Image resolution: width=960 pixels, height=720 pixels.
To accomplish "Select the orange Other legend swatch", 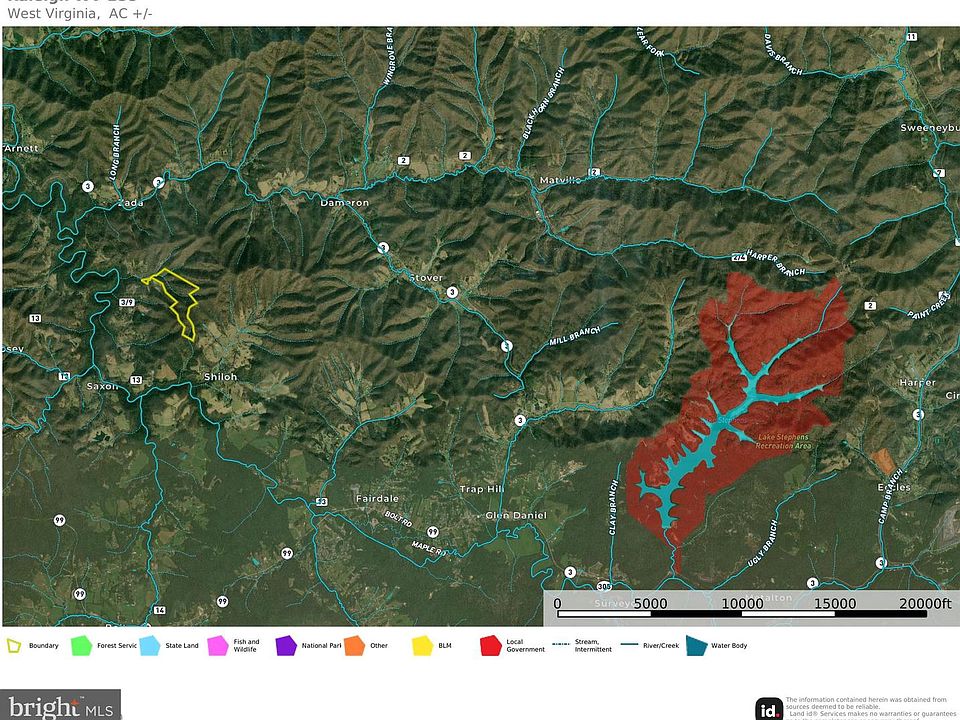I will 354,645.
